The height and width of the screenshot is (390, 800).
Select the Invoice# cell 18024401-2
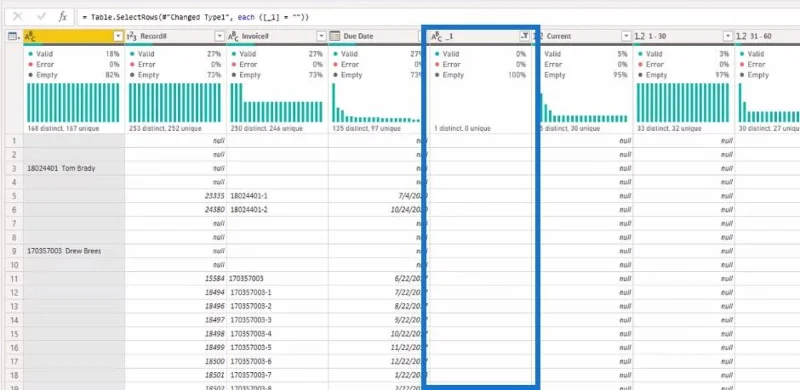pyautogui.click(x=277, y=210)
